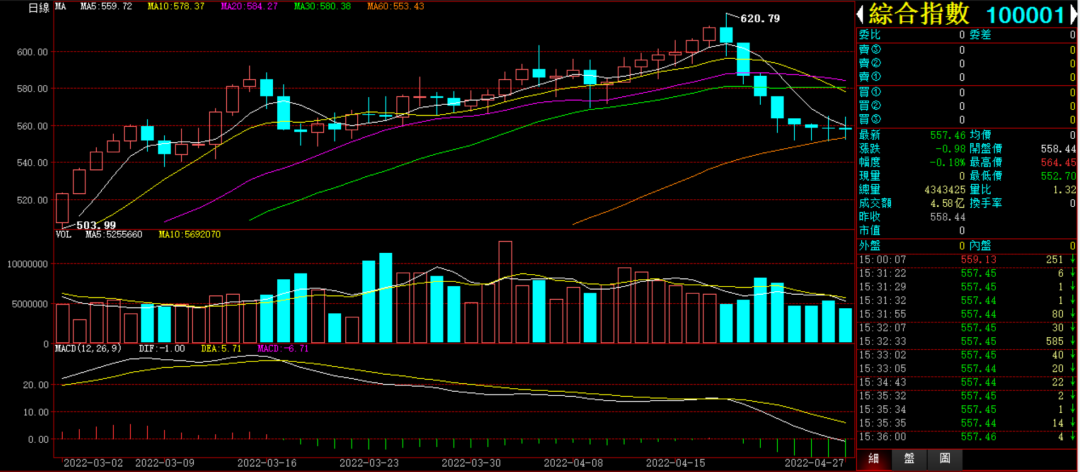Click the cyan candlestick at the 620.79 peak
This screenshot has height=472, width=1080.
(726, 34)
